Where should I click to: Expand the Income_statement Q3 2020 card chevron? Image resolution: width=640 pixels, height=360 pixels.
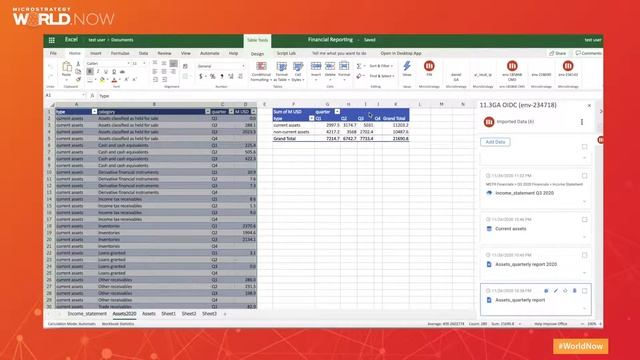pos(584,202)
